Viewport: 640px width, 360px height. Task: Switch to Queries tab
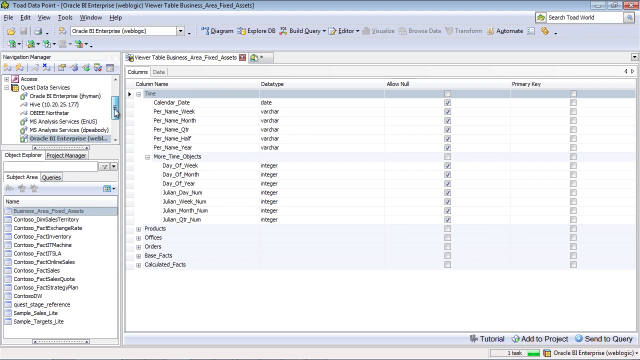click(x=51, y=178)
